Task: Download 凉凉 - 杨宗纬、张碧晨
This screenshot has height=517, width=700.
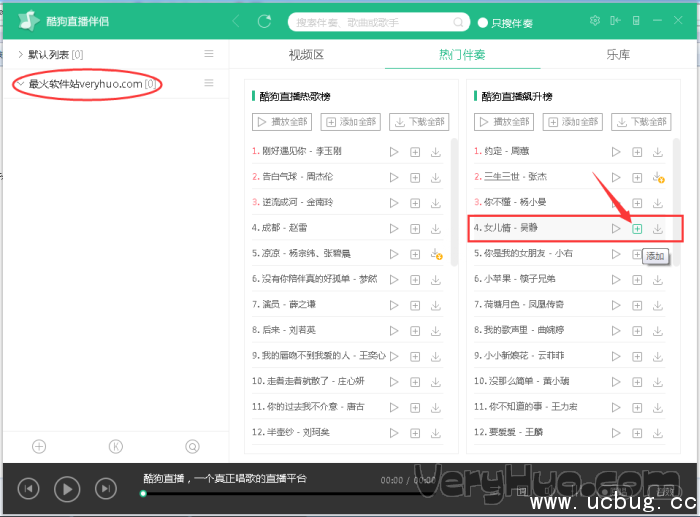Action: 436,254
